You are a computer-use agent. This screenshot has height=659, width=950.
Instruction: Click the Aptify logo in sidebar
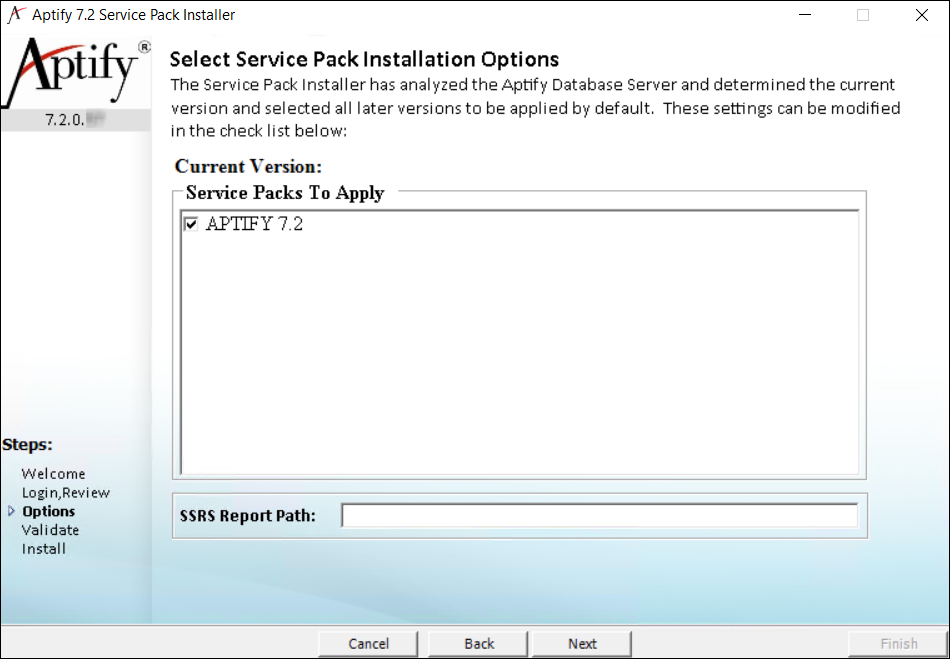click(x=75, y=71)
